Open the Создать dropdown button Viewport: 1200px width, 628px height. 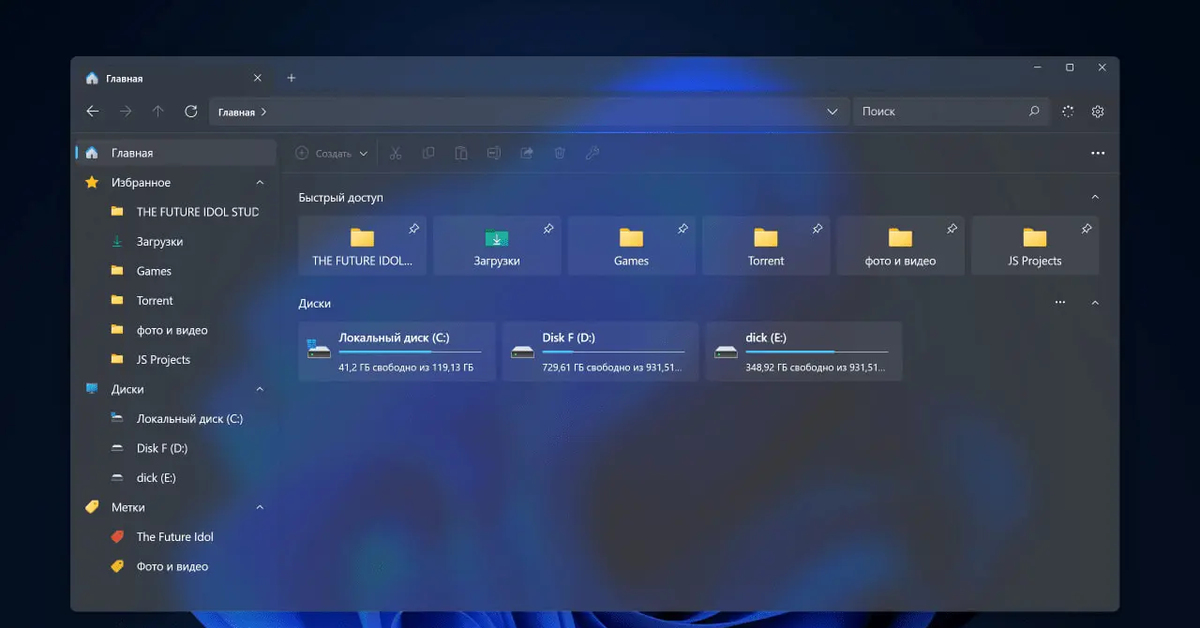[x=332, y=153]
